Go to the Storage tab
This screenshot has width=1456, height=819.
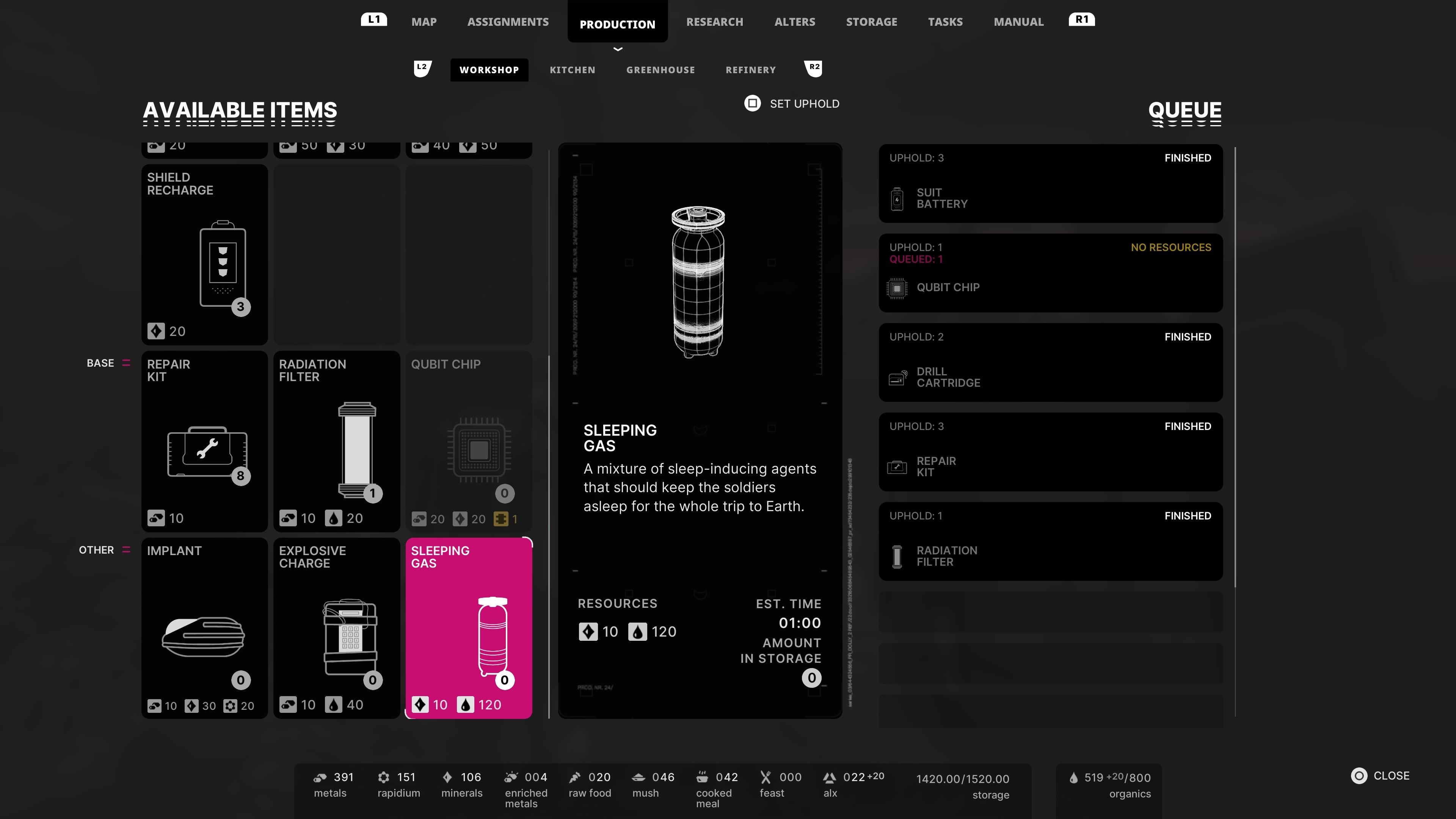pyautogui.click(x=872, y=22)
